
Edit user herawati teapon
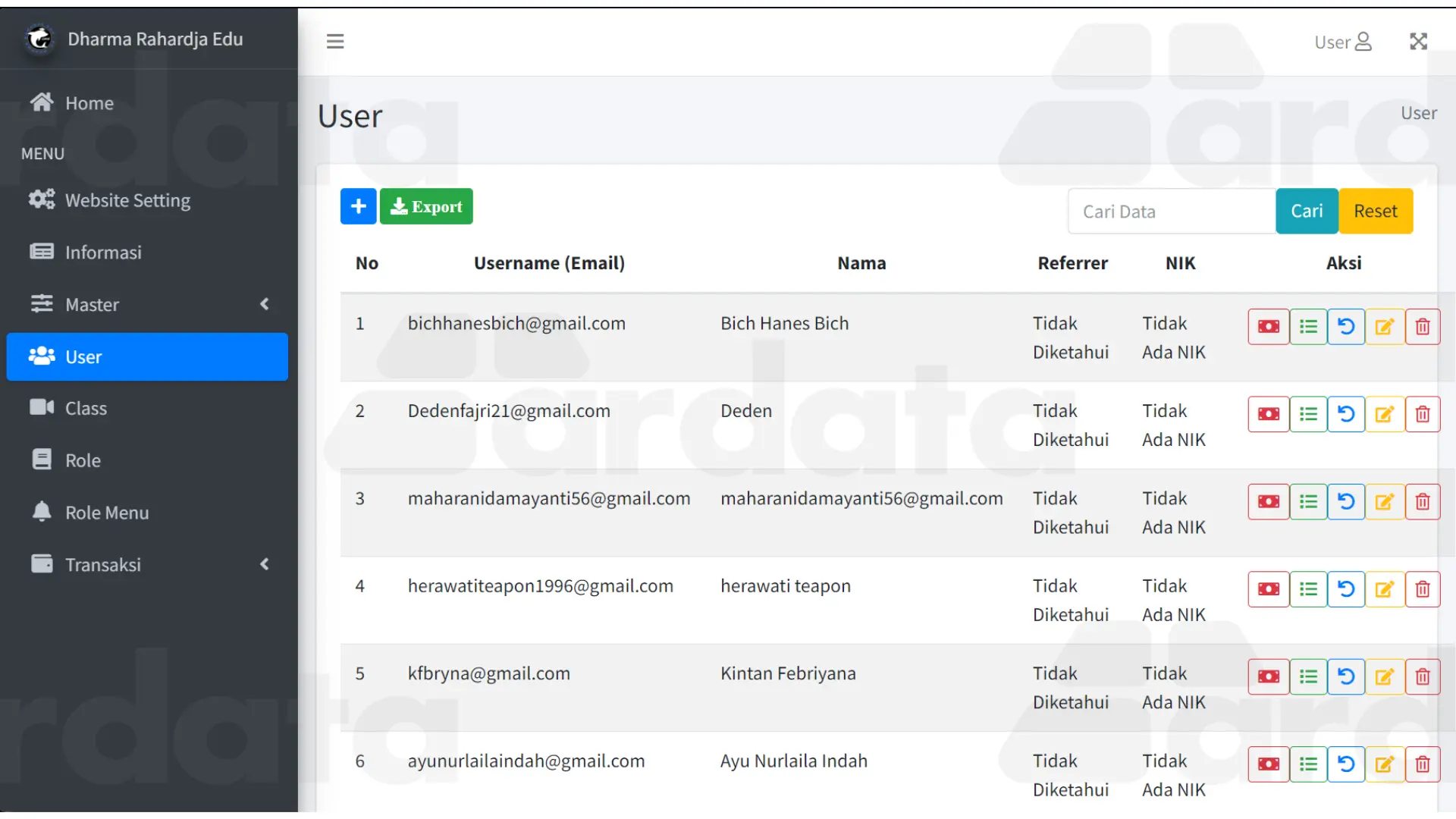[x=1385, y=589]
